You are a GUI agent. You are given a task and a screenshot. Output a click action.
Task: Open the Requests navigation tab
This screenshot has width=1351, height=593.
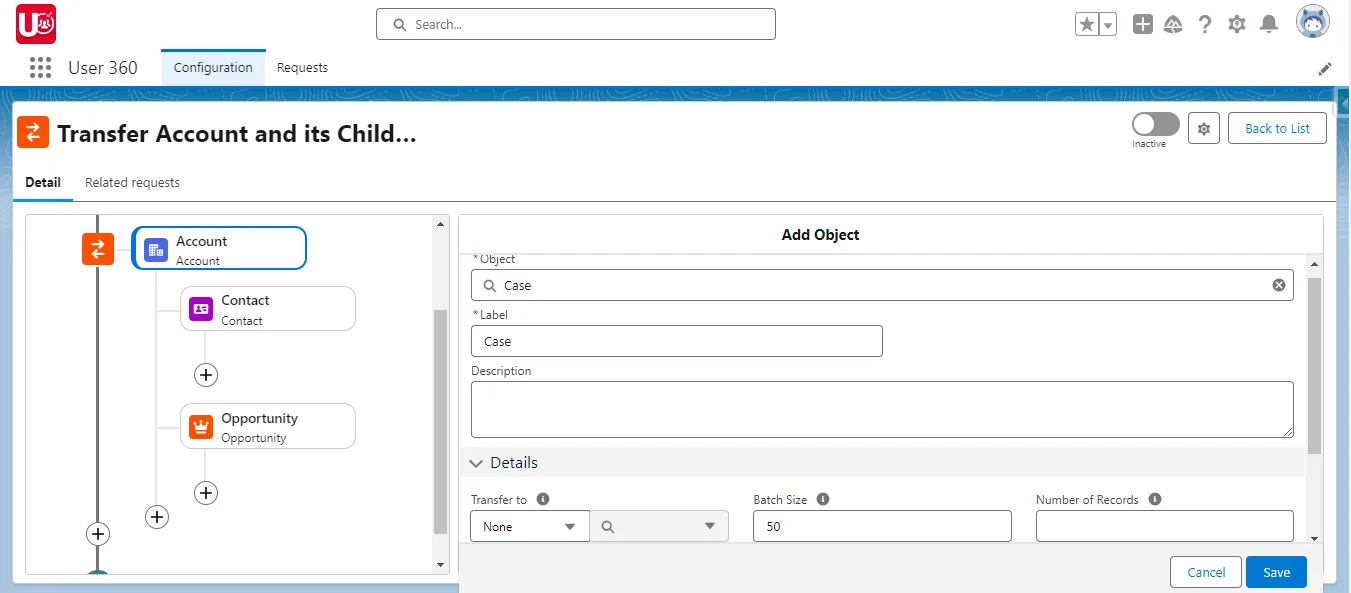(x=302, y=67)
